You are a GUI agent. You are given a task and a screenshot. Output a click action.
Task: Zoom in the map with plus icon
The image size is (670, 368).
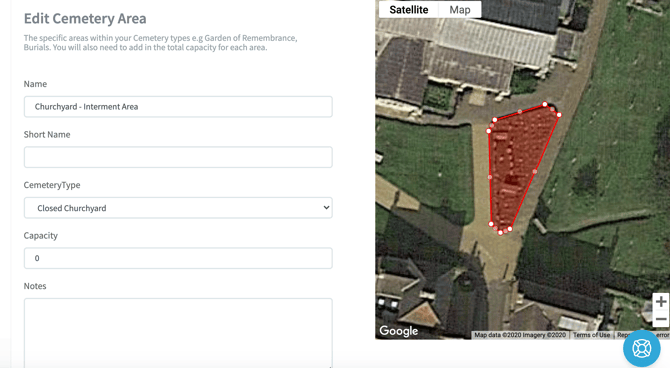pyautogui.click(x=661, y=301)
